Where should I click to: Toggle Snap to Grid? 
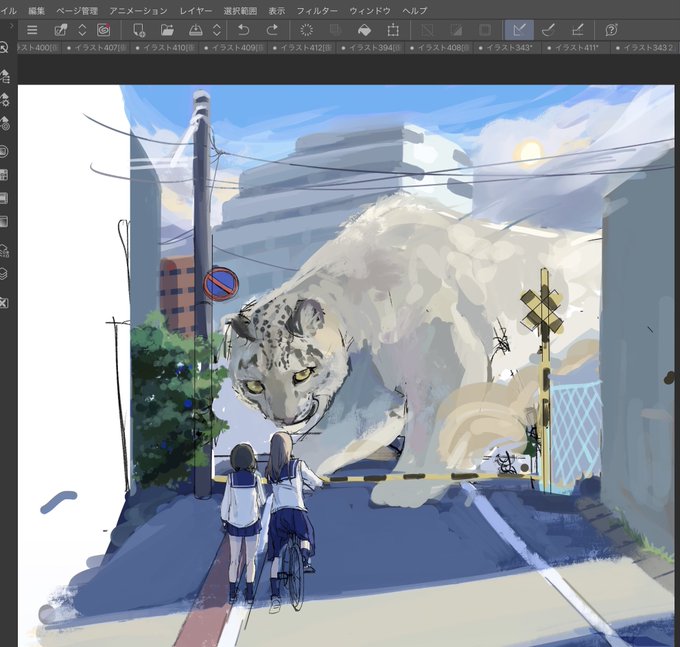click(x=577, y=30)
